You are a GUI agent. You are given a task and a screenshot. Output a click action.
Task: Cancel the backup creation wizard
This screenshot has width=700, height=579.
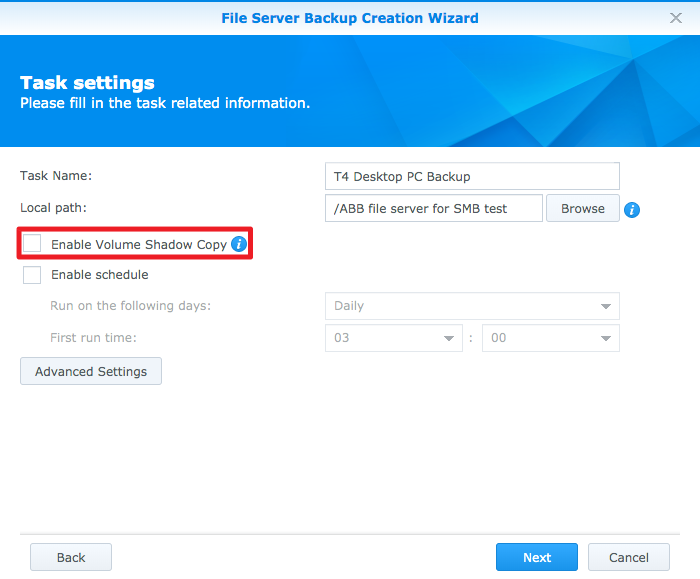coord(629,557)
